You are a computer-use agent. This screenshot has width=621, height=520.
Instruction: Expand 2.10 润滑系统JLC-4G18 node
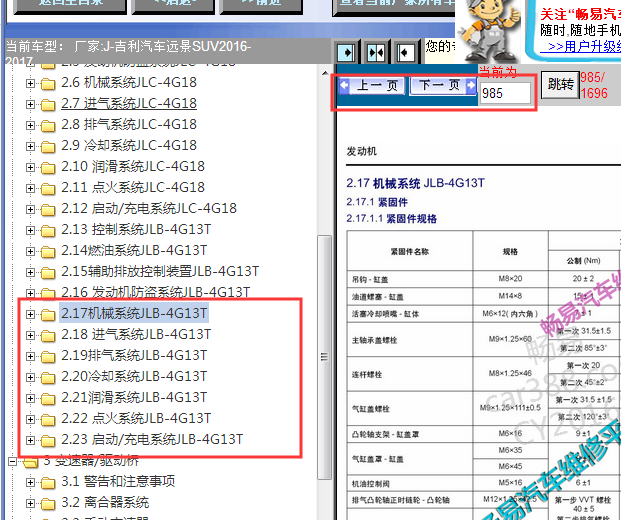30,167
